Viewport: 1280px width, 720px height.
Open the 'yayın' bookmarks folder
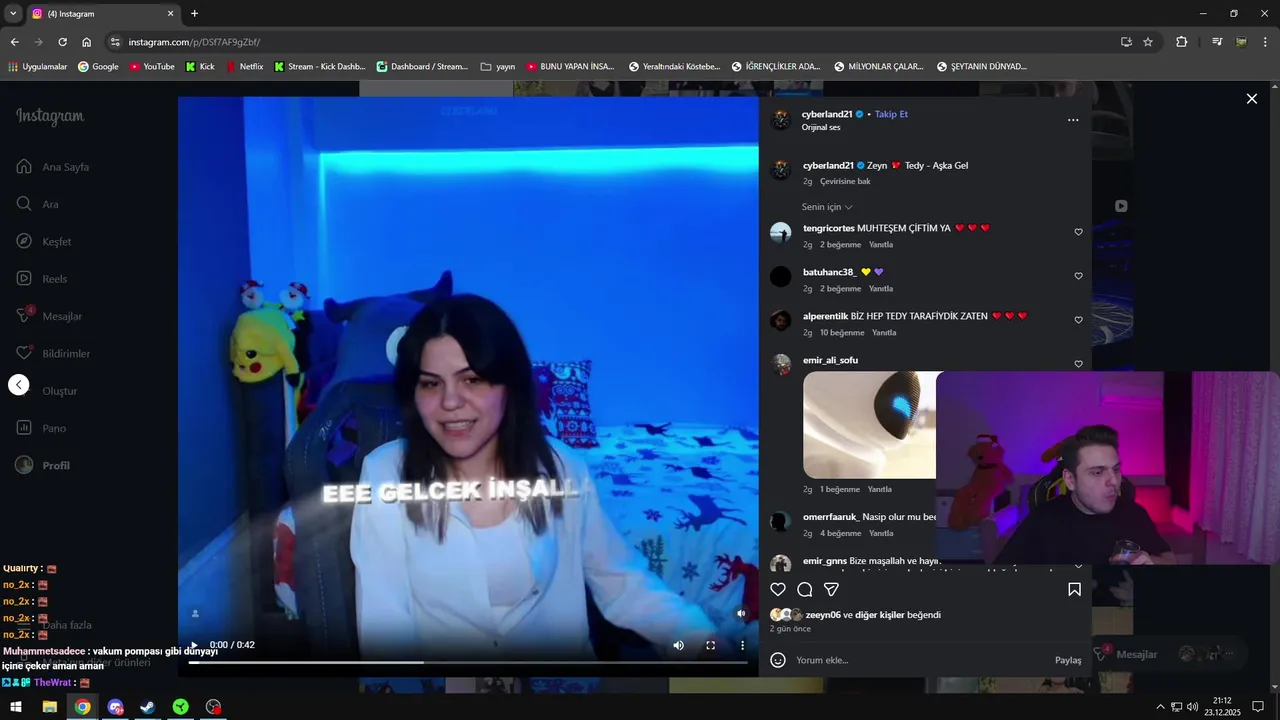[498, 67]
